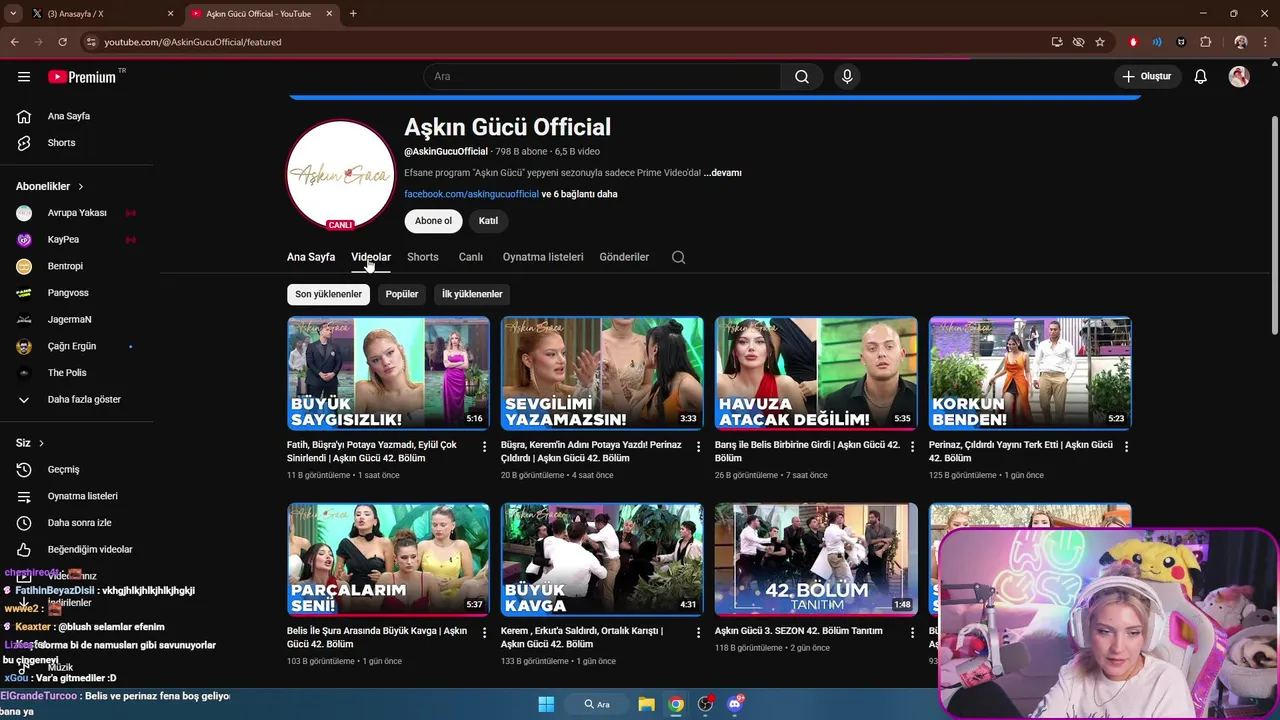Reload the page in Chrome
Image resolution: width=1280 pixels, height=720 pixels.
click(62, 42)
